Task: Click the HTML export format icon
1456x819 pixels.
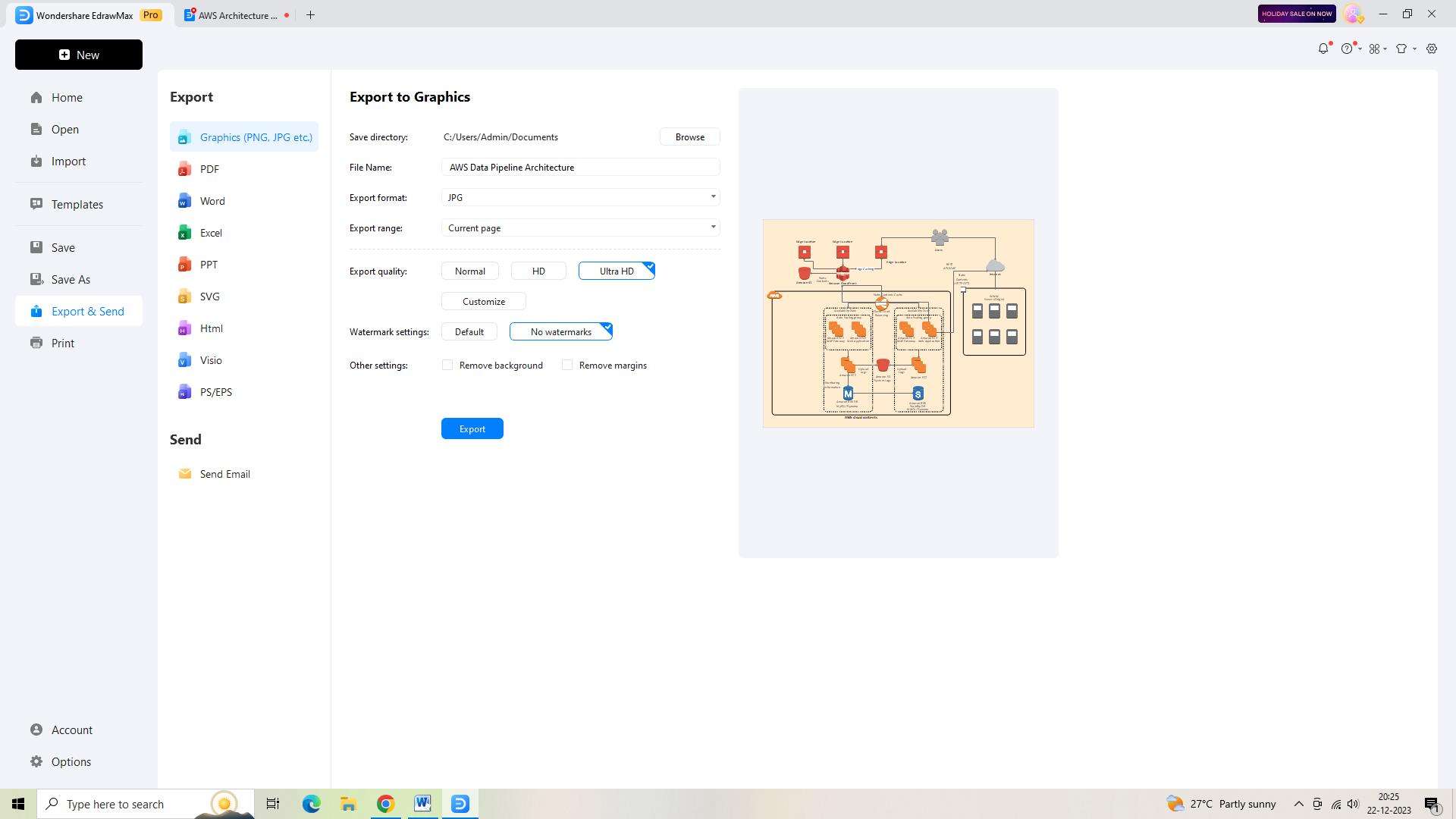Action: 183,328
